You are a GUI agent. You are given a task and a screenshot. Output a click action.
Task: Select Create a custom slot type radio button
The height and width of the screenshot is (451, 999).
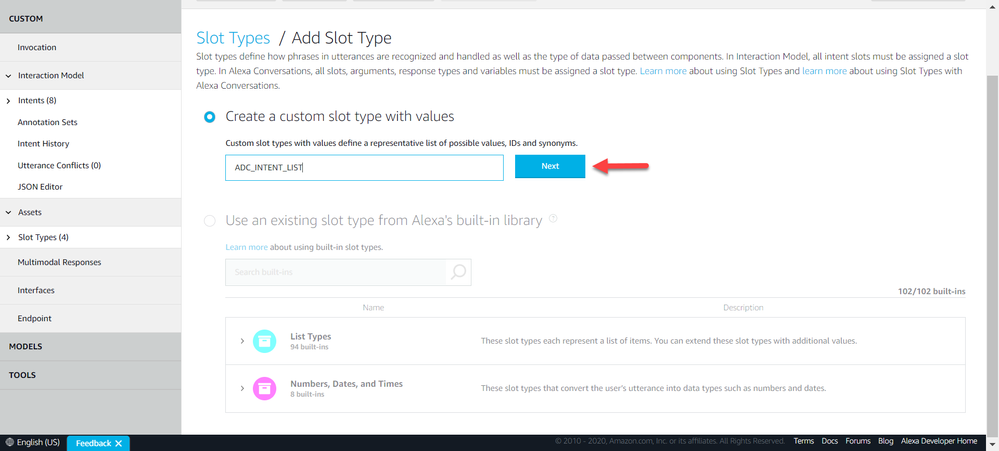(x=209, y=117)
